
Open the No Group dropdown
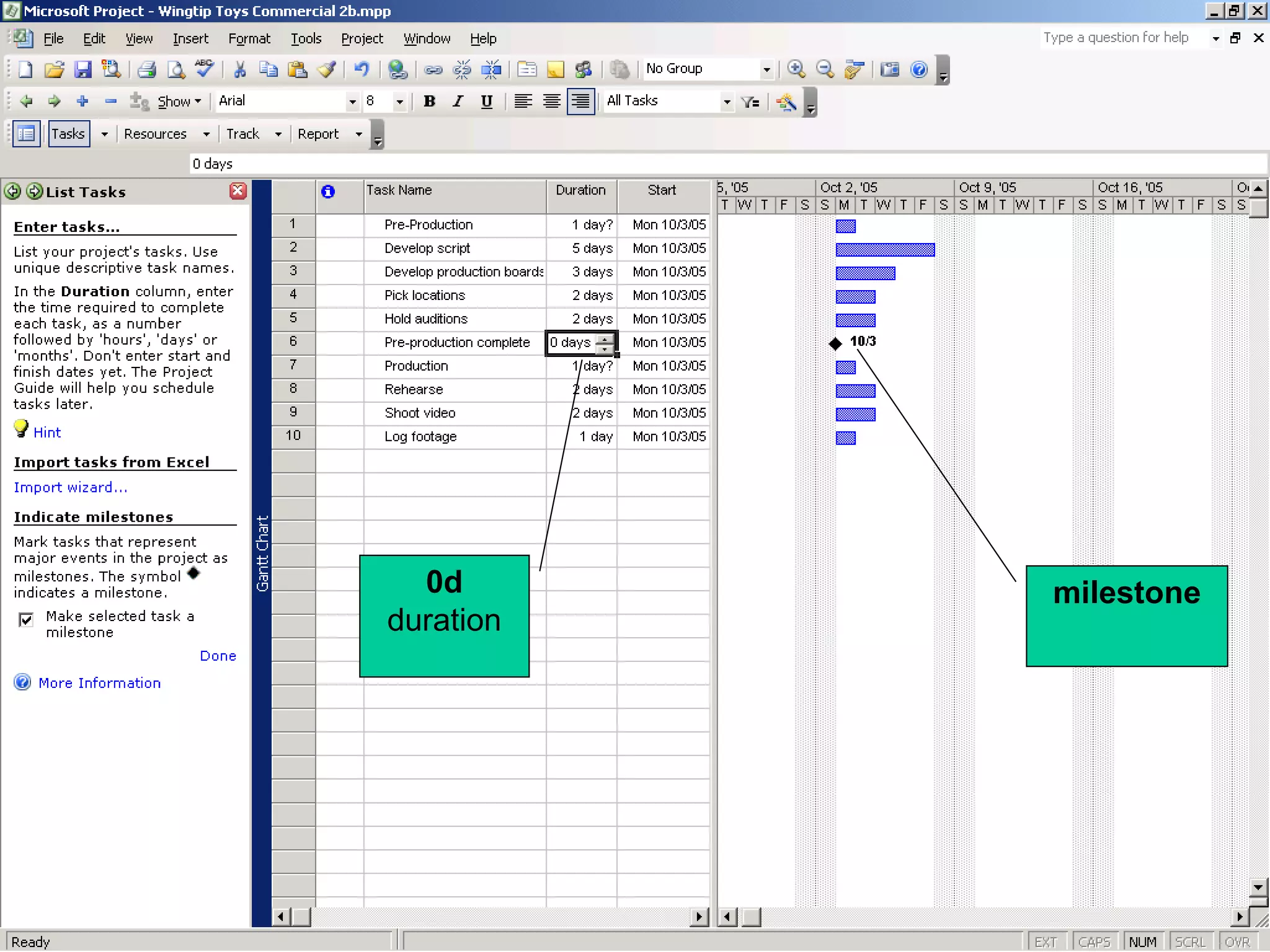(766, 69)
